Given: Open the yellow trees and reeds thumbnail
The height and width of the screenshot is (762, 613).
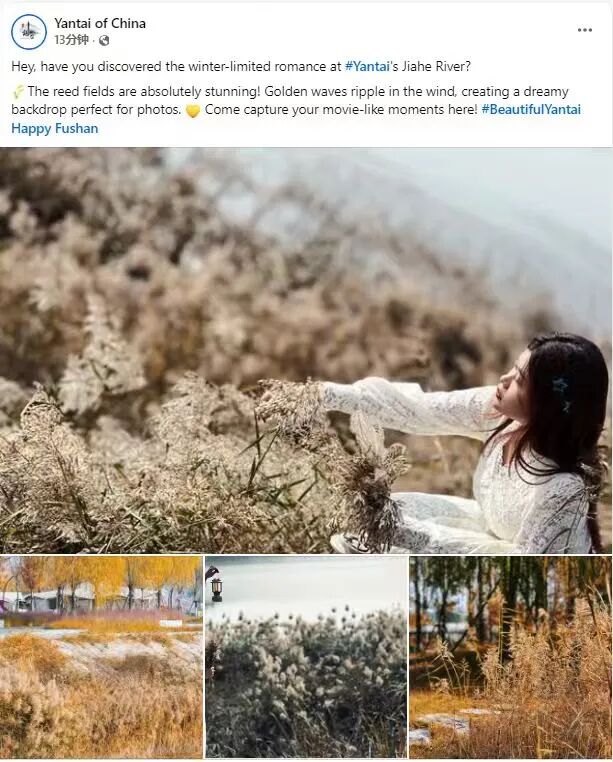Looking at the screenshot, I should coord(101,657).
